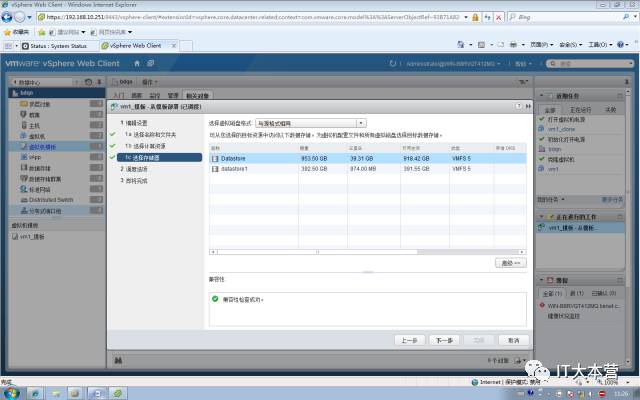This screenshot has height=400, width=640.
Task: Click the vSphere home icon
Action: pyautogui.click(x=137, y=63)
